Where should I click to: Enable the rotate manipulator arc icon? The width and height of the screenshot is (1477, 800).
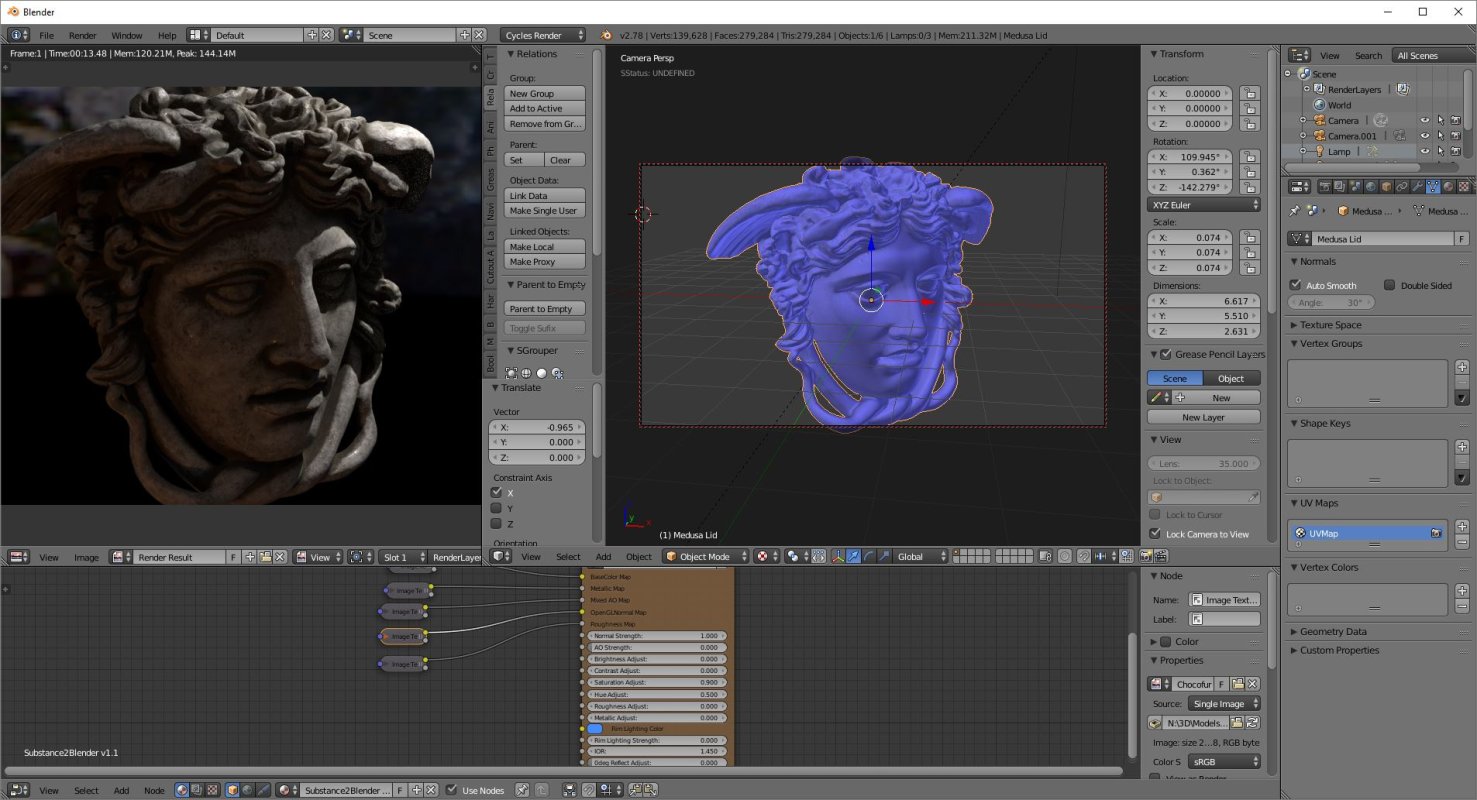868,557
